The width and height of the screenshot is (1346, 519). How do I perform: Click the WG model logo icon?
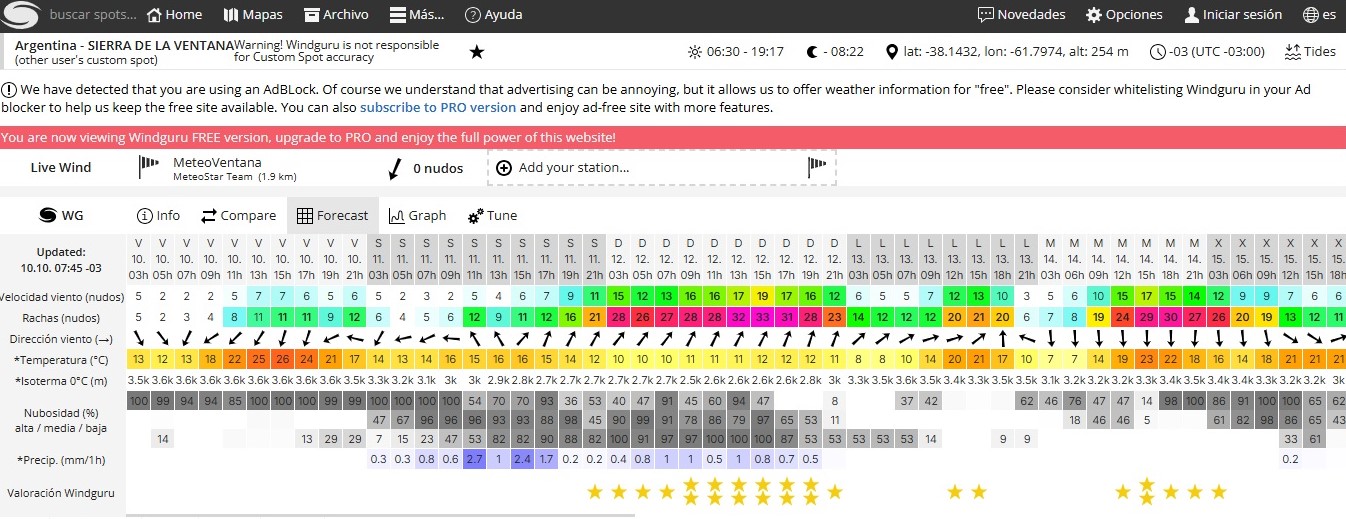coord(47,215)
